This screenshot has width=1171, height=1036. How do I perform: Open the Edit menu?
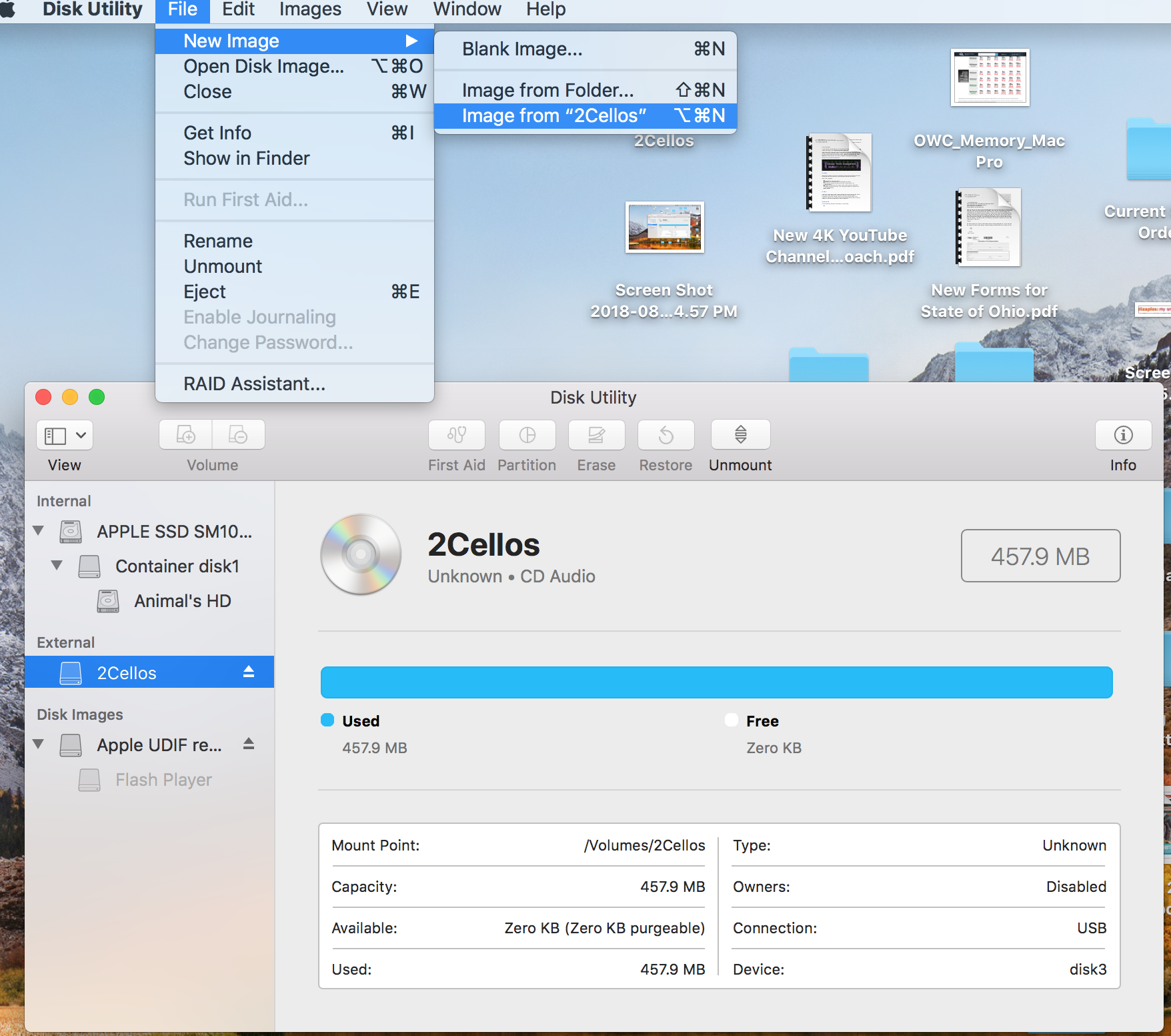(x=238, y=10)
